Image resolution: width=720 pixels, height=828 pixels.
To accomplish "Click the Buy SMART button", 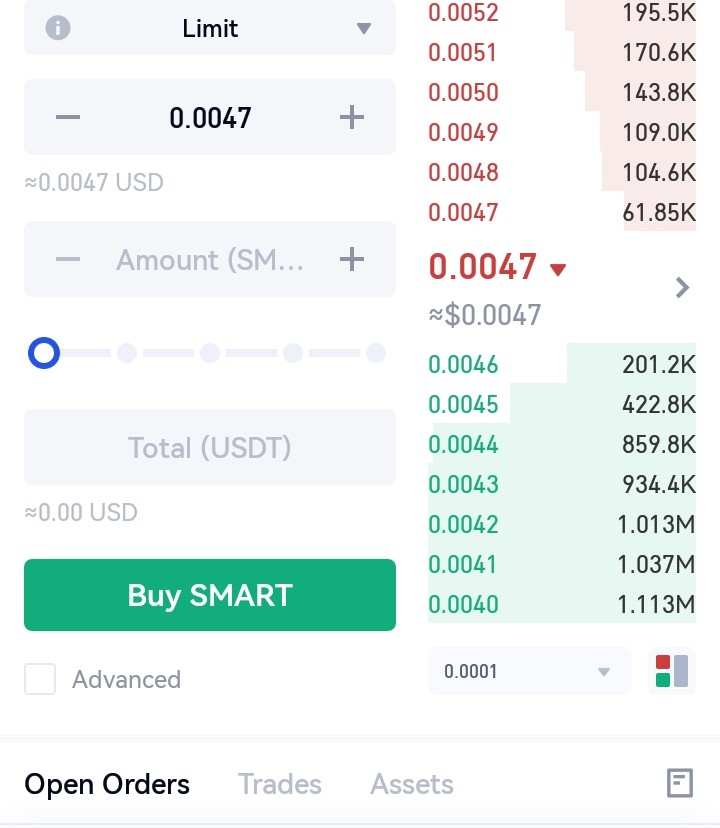I will point(210,595).
